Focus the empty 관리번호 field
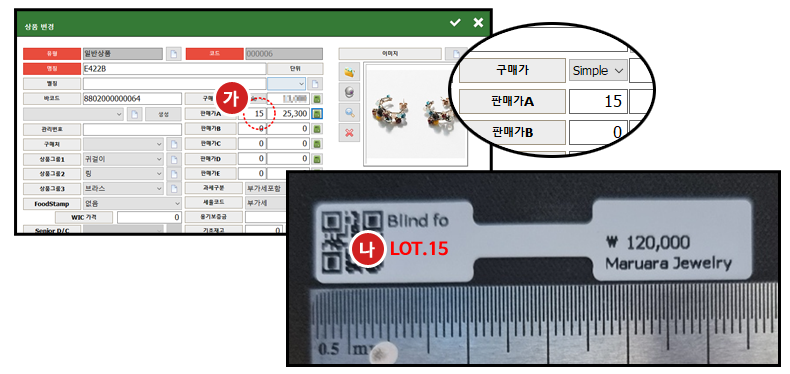 click(x=133, y=130)
